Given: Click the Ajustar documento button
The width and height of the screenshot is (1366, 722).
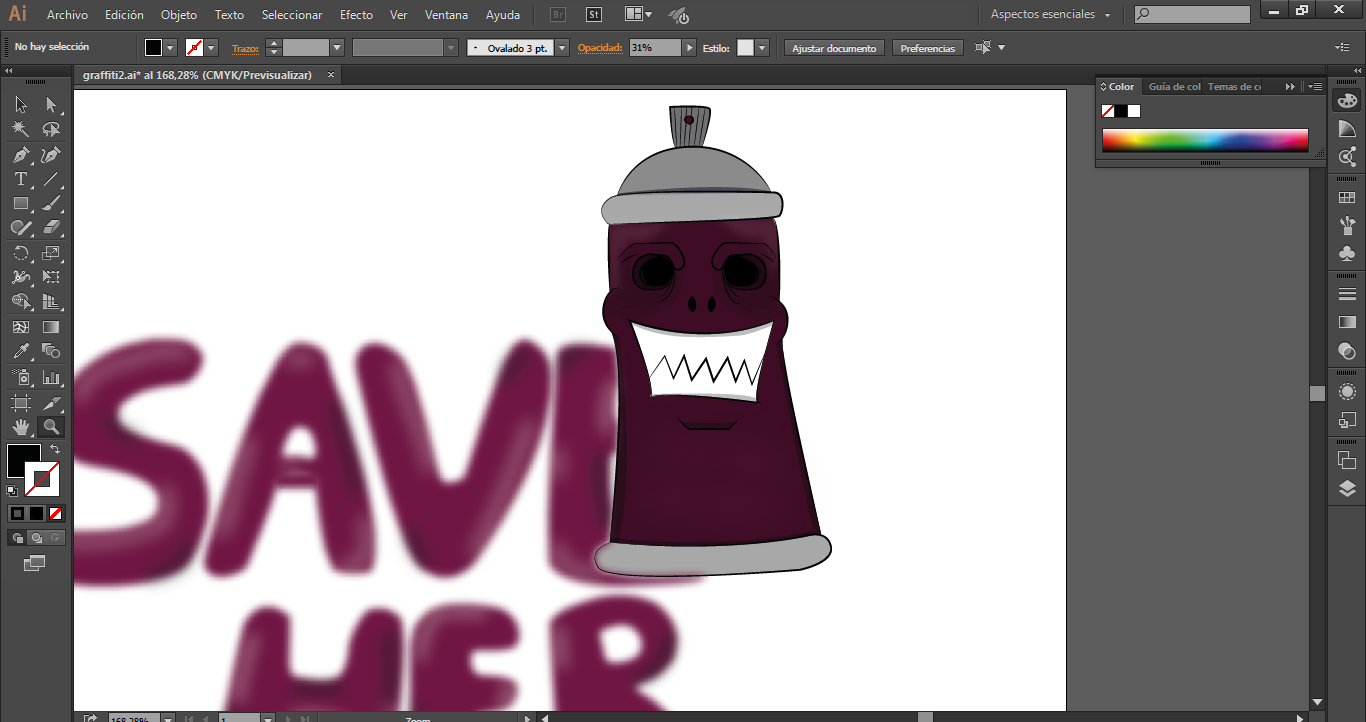Looking at the screenshot, I should (834, 48).
